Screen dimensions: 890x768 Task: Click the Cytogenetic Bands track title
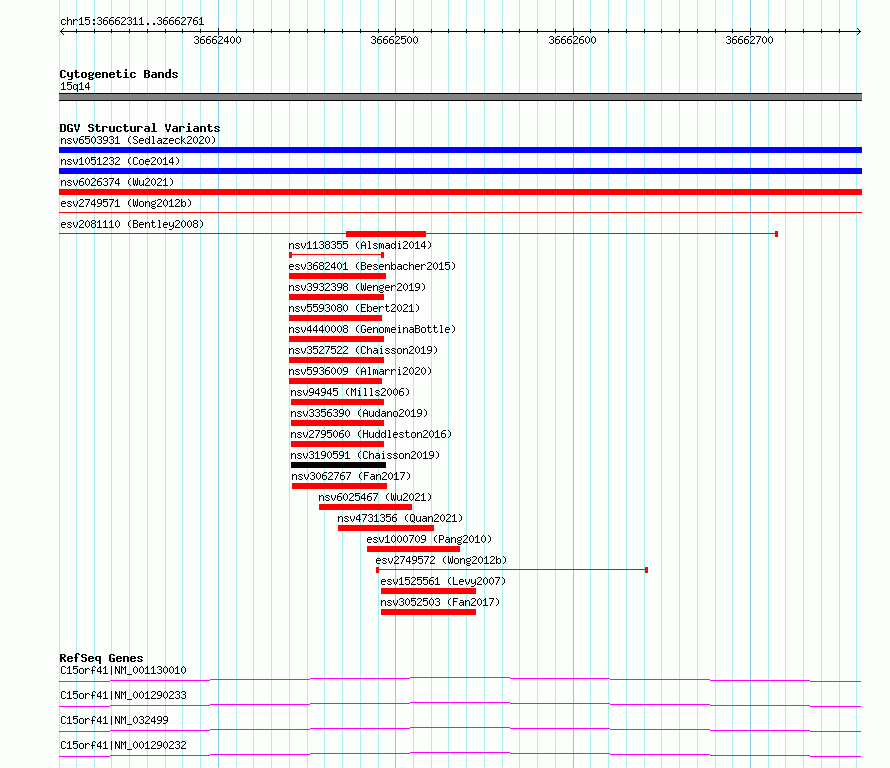click(119, 74)
